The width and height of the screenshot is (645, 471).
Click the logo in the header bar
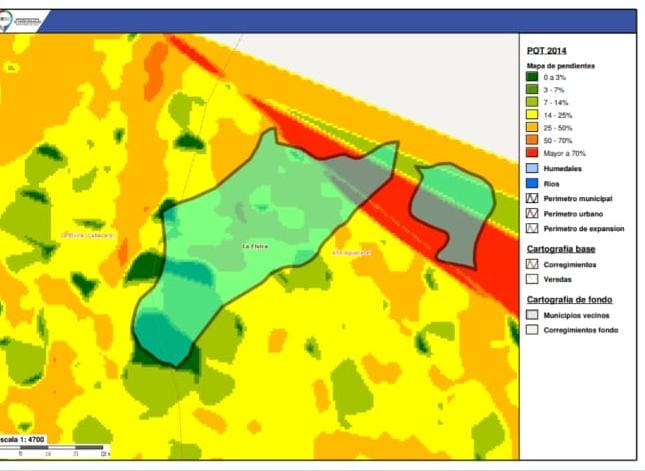pyautogui.click(x=21, y=21)
